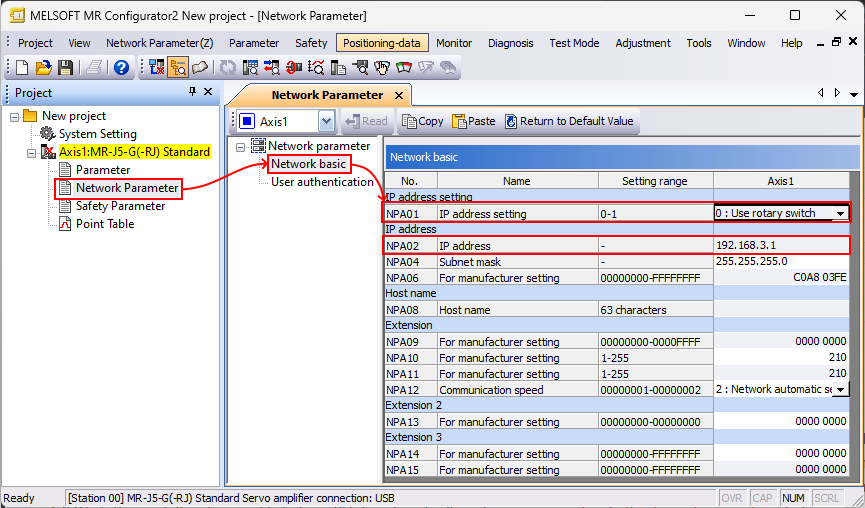Viewport: 865px width, 508px height.
Task: Pin the Project panel with pushpin icon
Action: [192, 92]
